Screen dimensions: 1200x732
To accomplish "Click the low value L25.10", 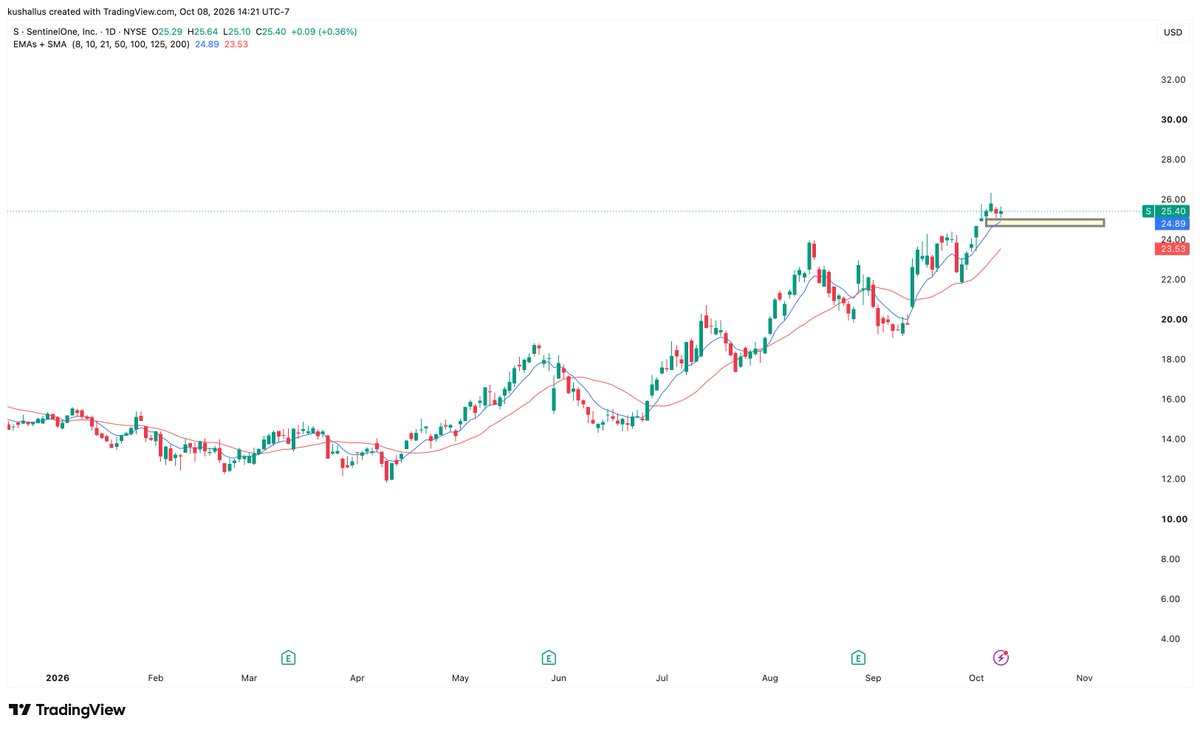I will pyautogui.click(x=238, y=32).
